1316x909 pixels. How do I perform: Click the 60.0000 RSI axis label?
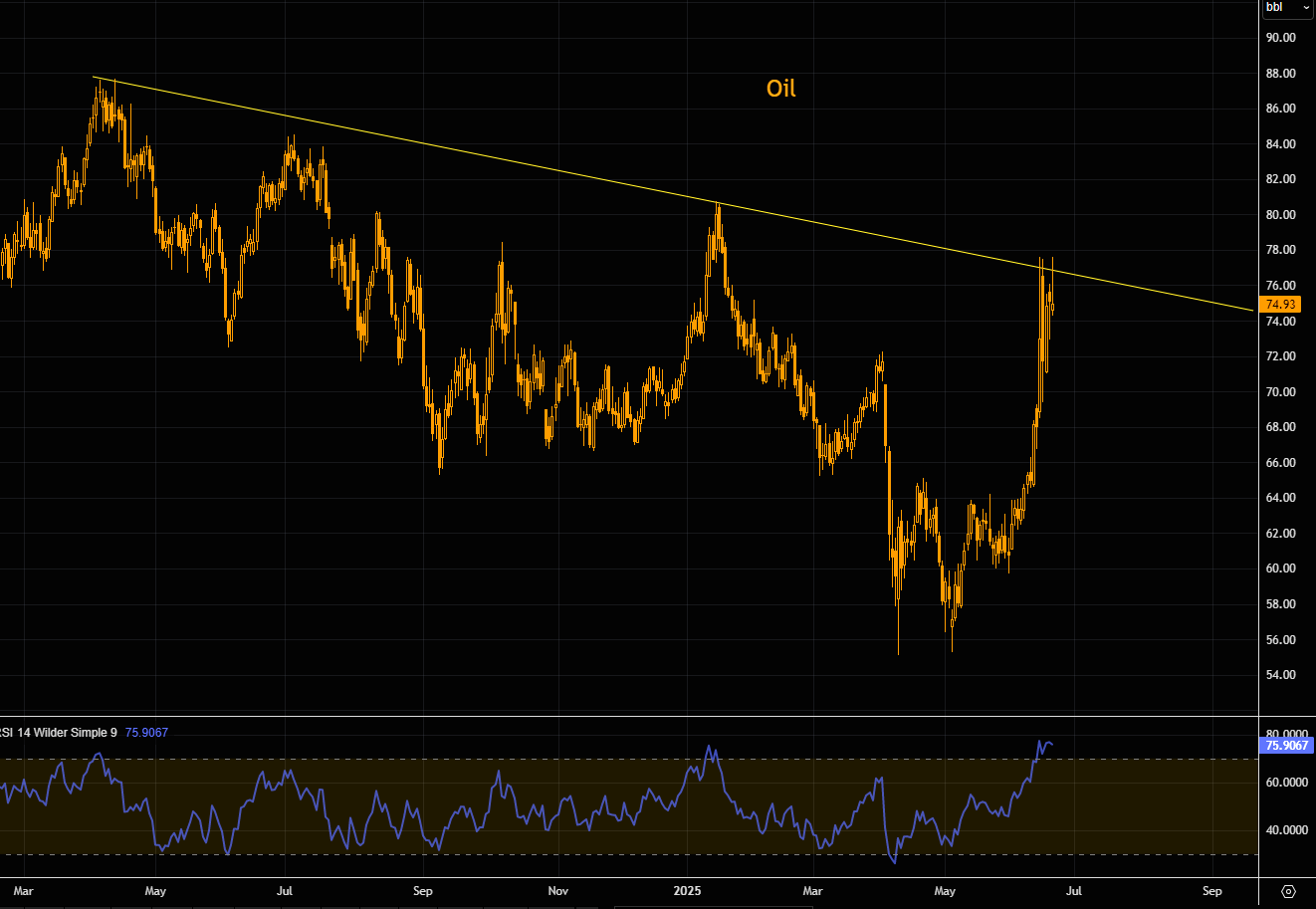tap(1286, 783)
